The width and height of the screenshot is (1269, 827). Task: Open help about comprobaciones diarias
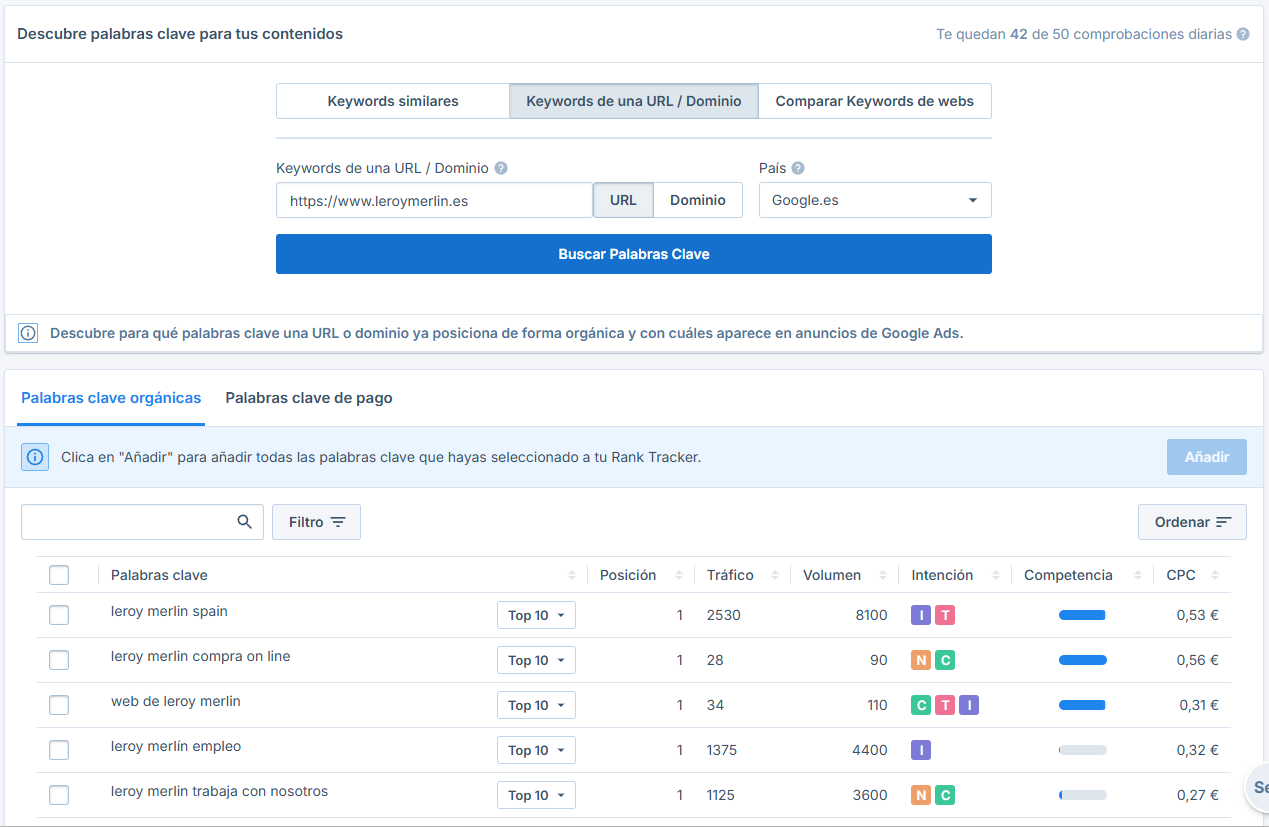coord(1242,34)
